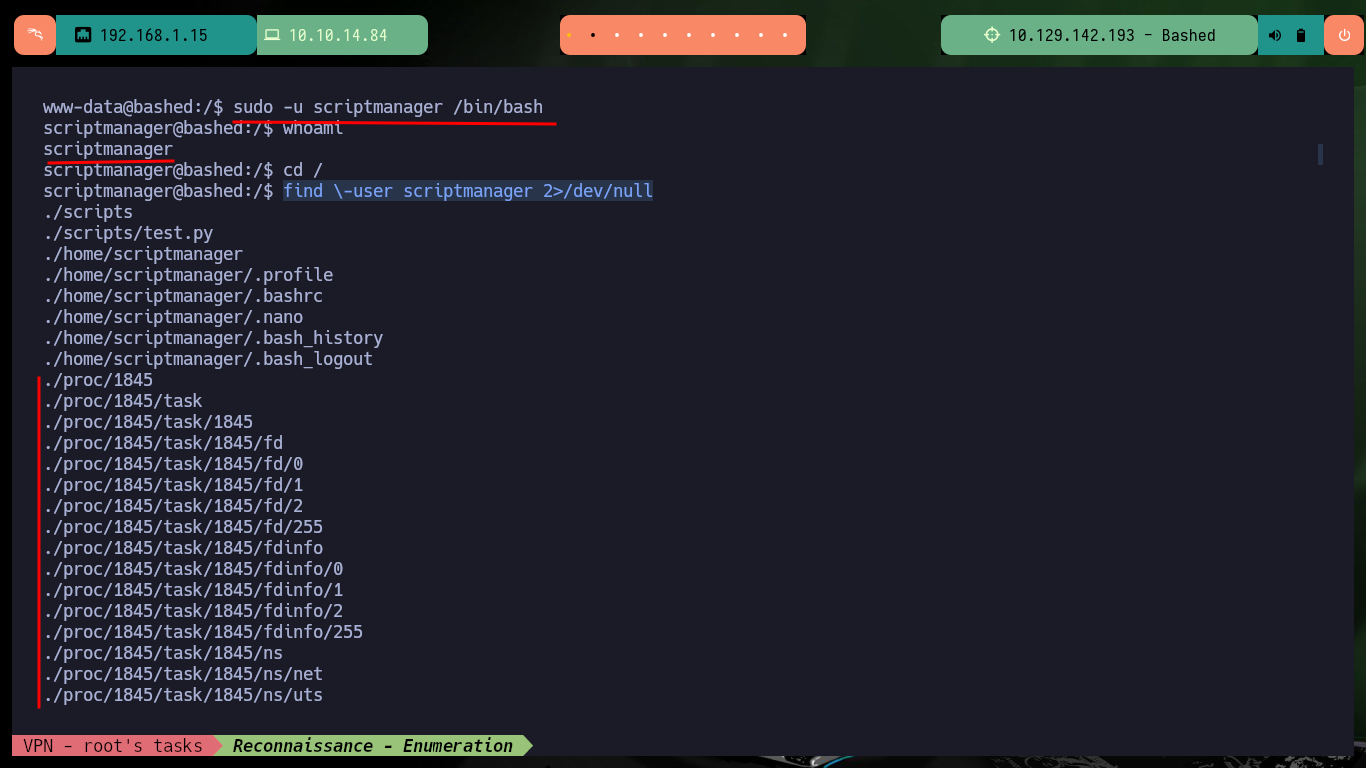Click the Kali dragon logo icon
Image resolution: width=1366 pixels, height=768 pixels.
(x=35, y=35)
